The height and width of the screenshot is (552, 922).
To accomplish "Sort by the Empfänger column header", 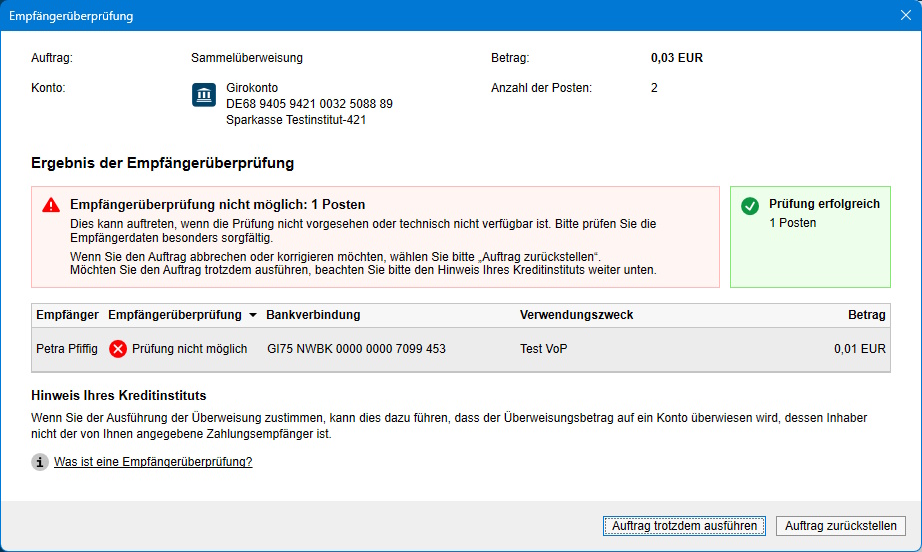I will (x=67, y=315).
